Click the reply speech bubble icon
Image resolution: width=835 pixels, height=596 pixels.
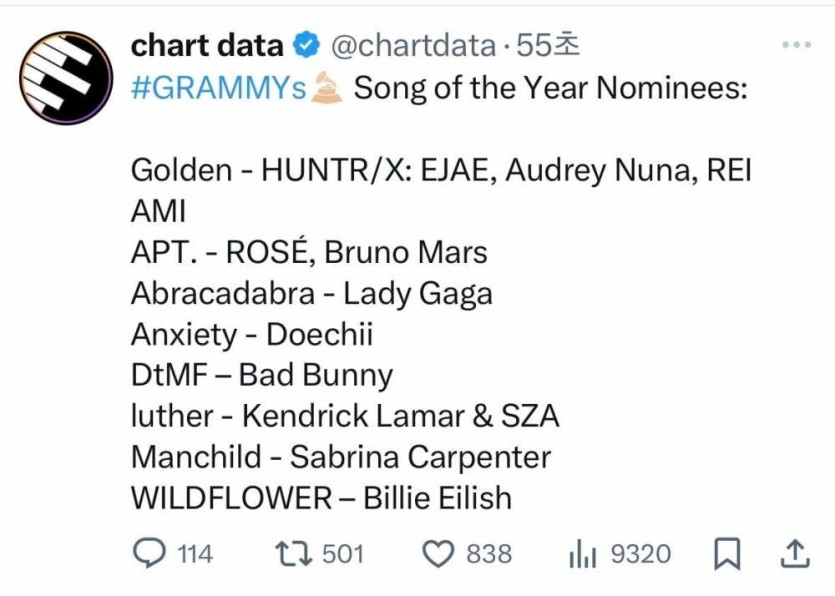(149, 553)
